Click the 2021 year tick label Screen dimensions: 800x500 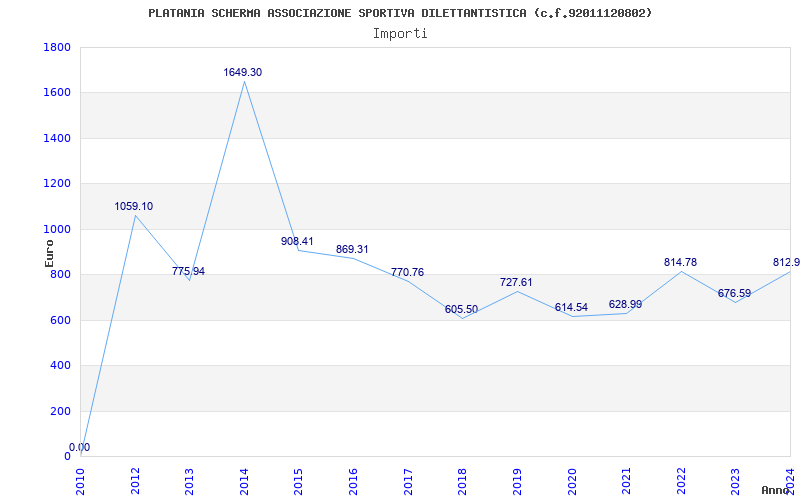626,482
